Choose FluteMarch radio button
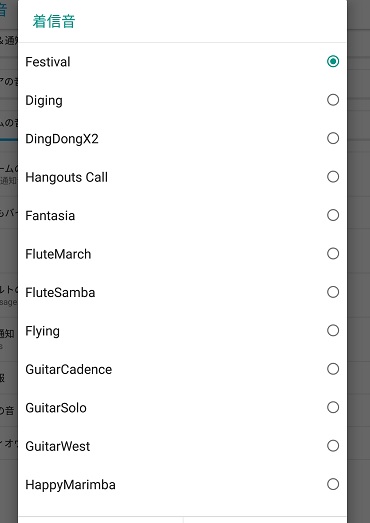This screenshot has width=370, height=523. (x=333, y=253)
